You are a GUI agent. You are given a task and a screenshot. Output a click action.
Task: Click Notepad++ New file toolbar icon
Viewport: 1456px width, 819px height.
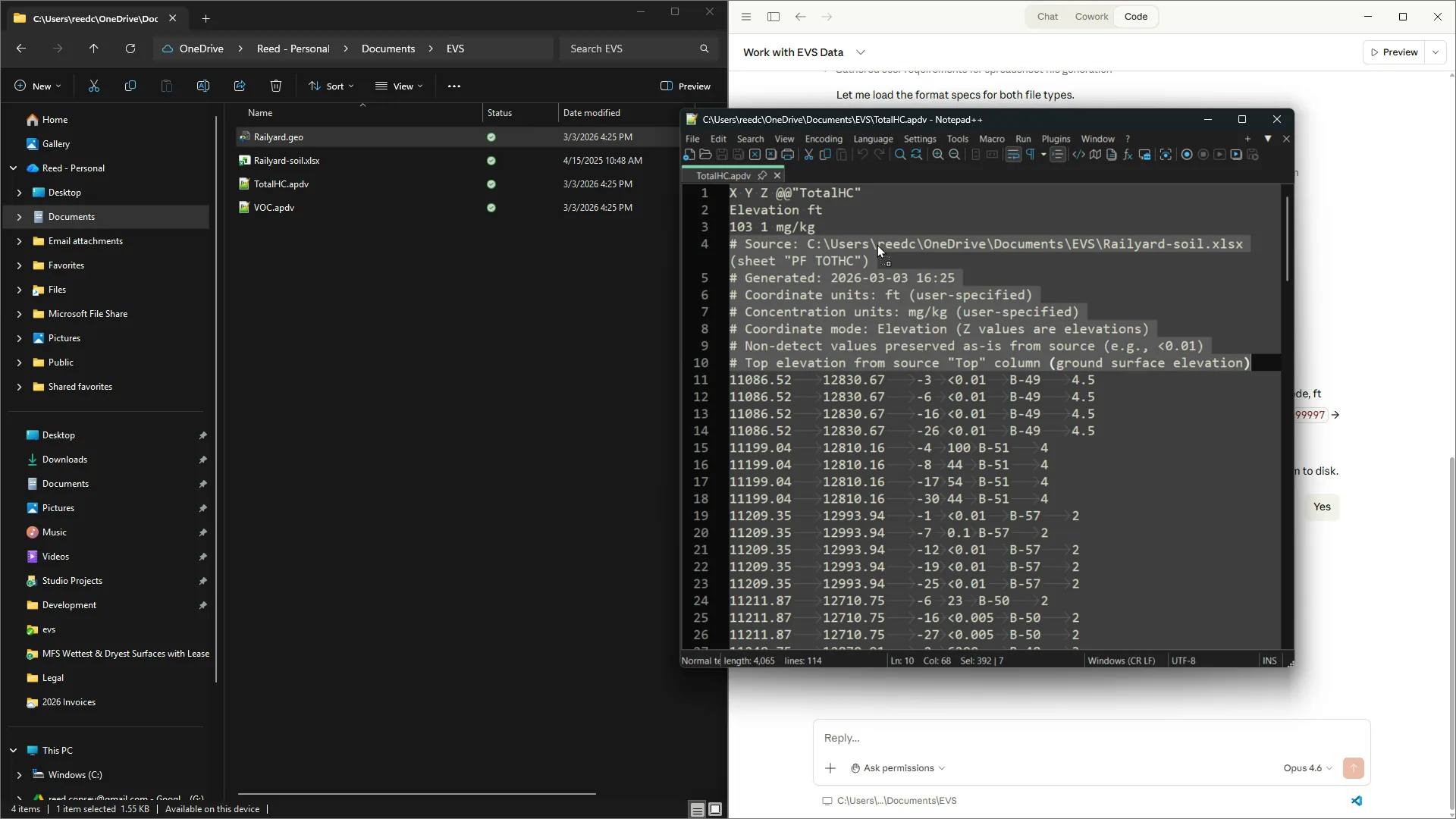tap(689, 155)
